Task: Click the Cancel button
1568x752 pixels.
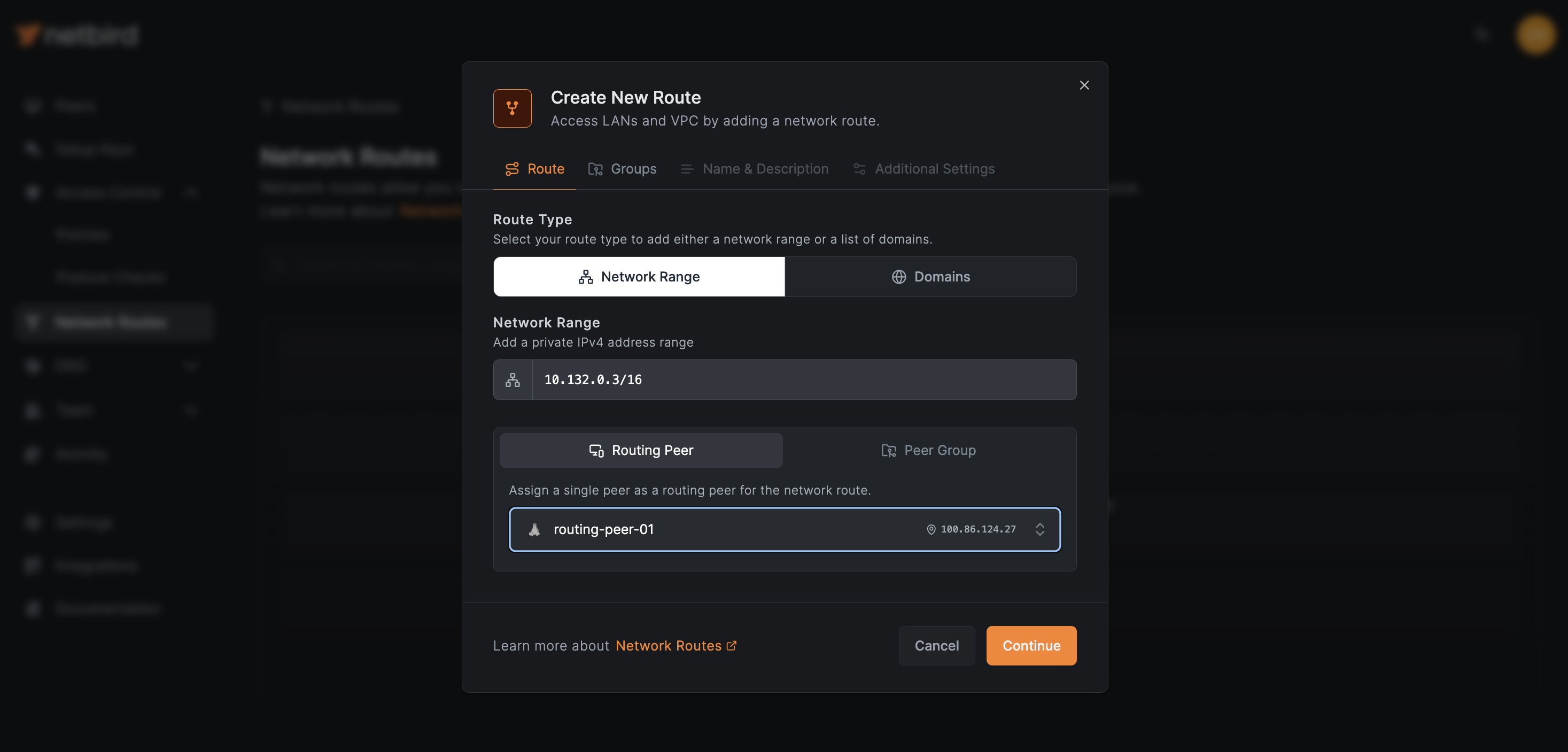Action: 936,646
